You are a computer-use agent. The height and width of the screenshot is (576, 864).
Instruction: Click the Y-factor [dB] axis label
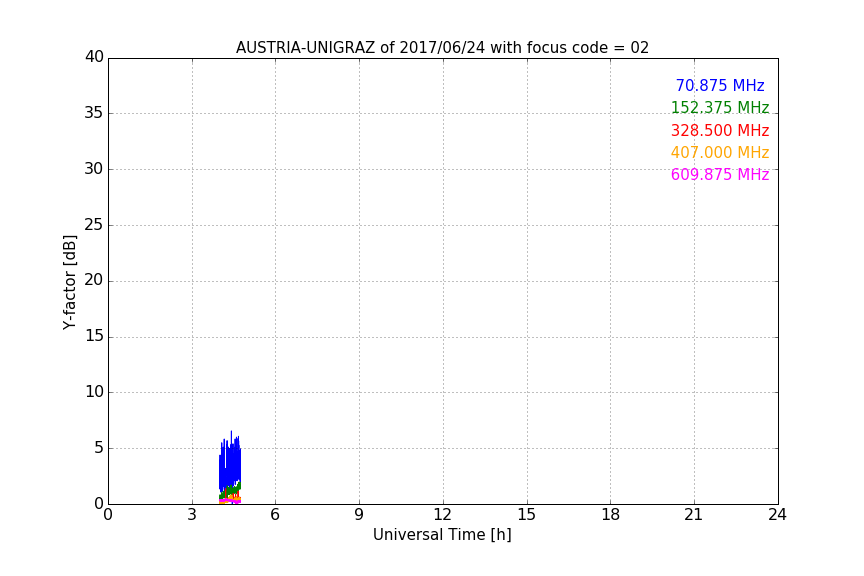[x=69, y=282]
